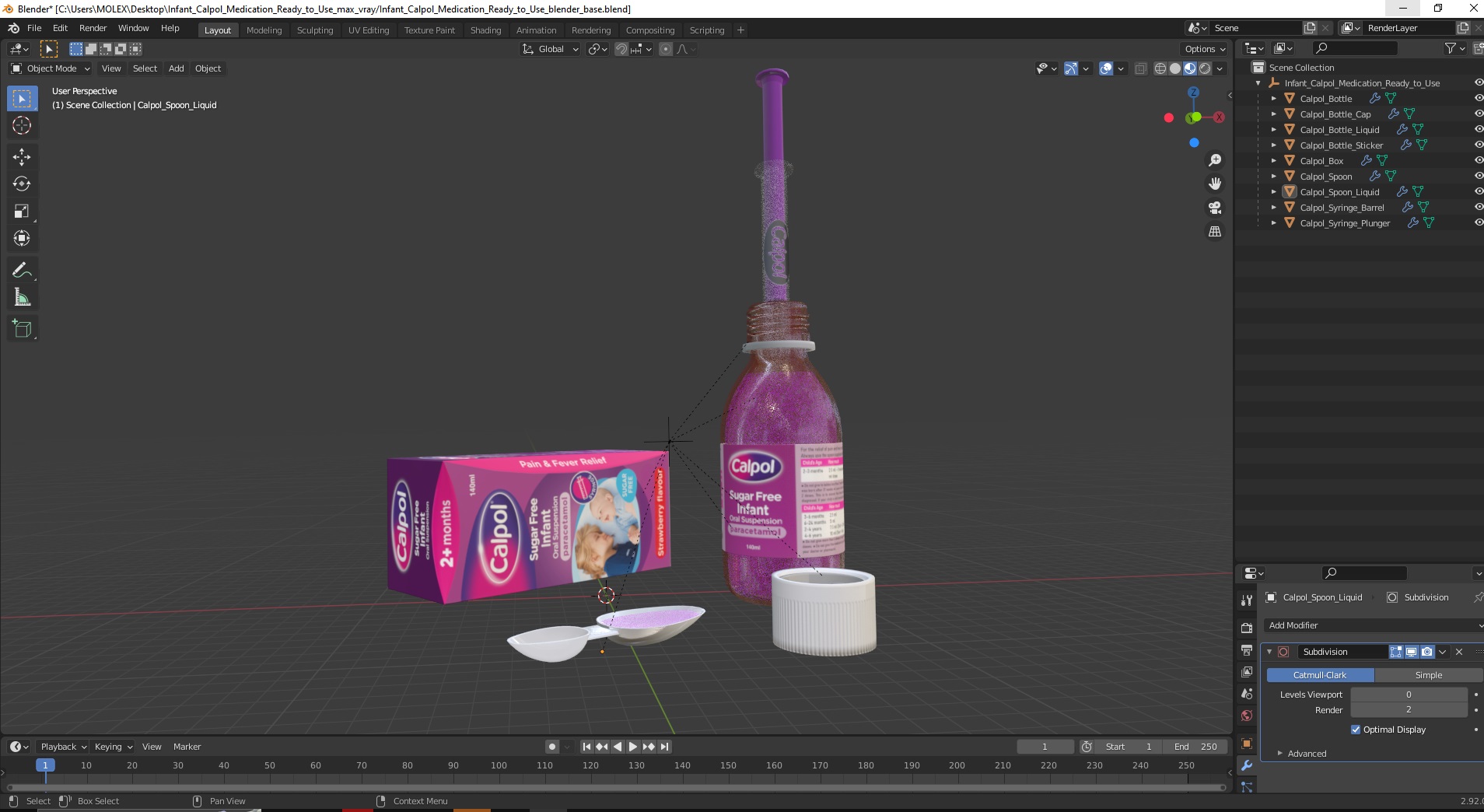This screenshot has height=812, width=1484.
Task: Expand the Calpol_Syringe_Barrel tree item
Action: pyautogui.click(x=1273, y=208)
